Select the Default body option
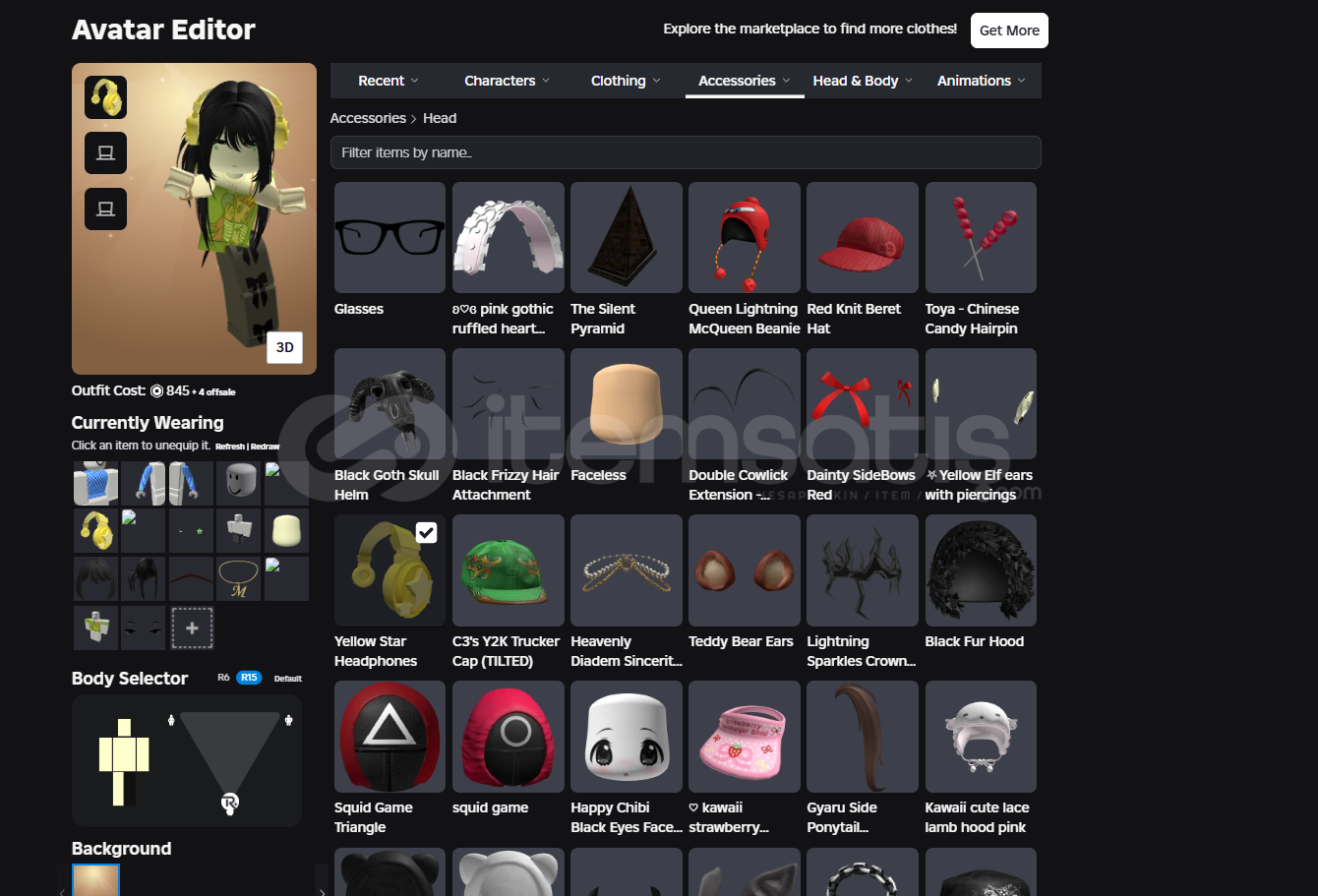Image resolution: width=1318 pixels, height=896 pixels. 287,679
